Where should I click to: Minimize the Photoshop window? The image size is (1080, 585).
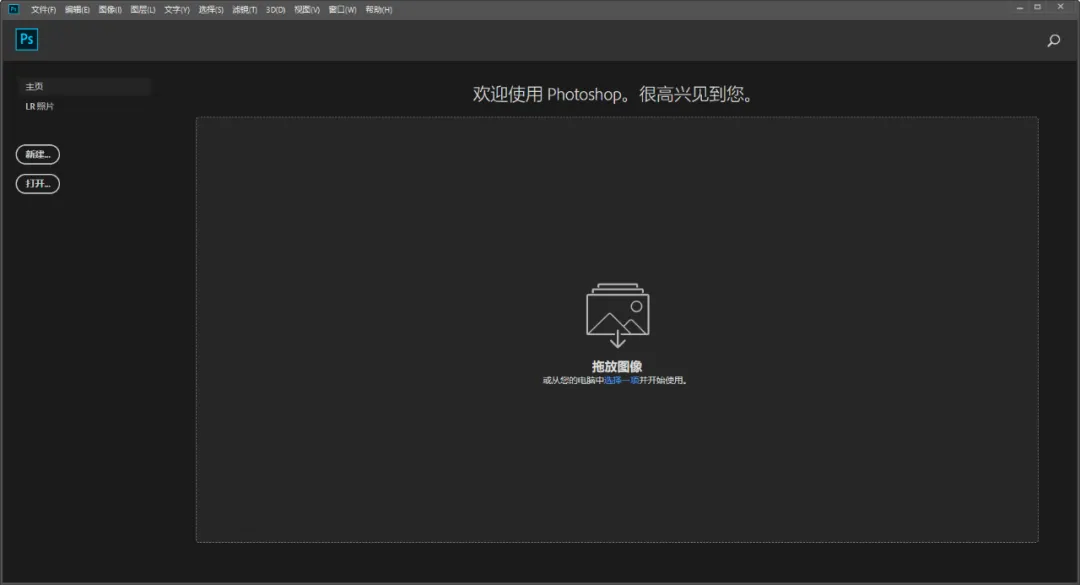pyautogui.click(x=1019, y=8)
